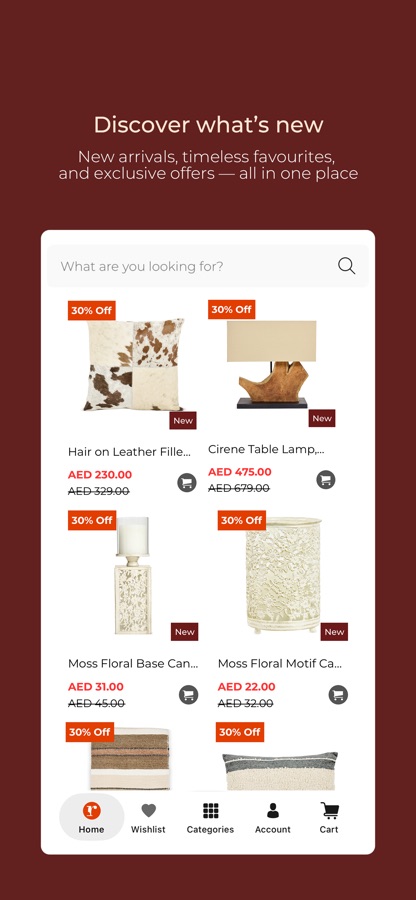Open the striped woven cushion thumbnail
Viewport: 416px width, 900px height.
click(130, 759)
